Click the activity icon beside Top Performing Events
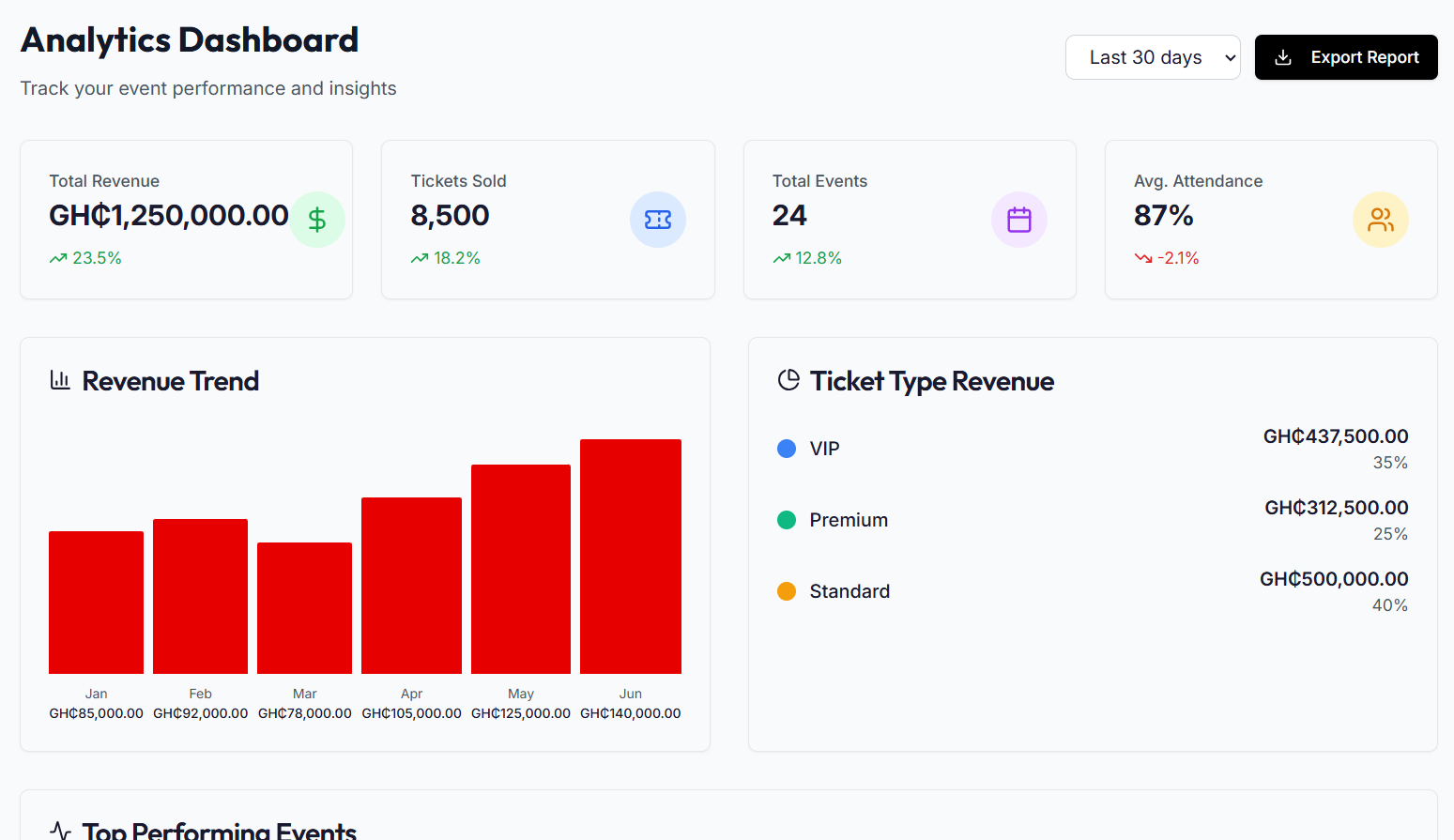The height and width of the screenshot is (840, 1454). pos(60,831)
